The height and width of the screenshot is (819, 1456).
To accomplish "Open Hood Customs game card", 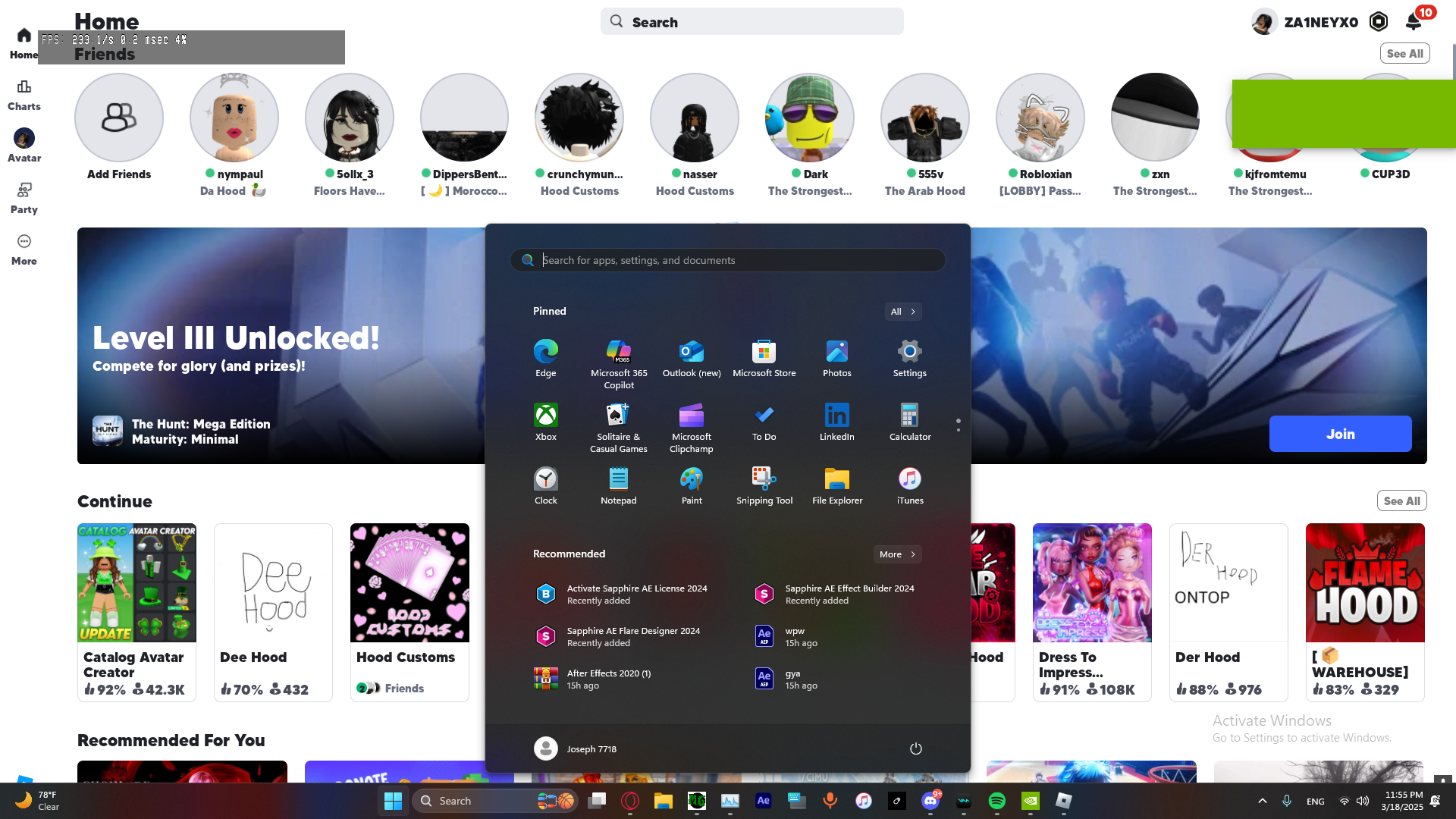I will [x=409, y=612].
